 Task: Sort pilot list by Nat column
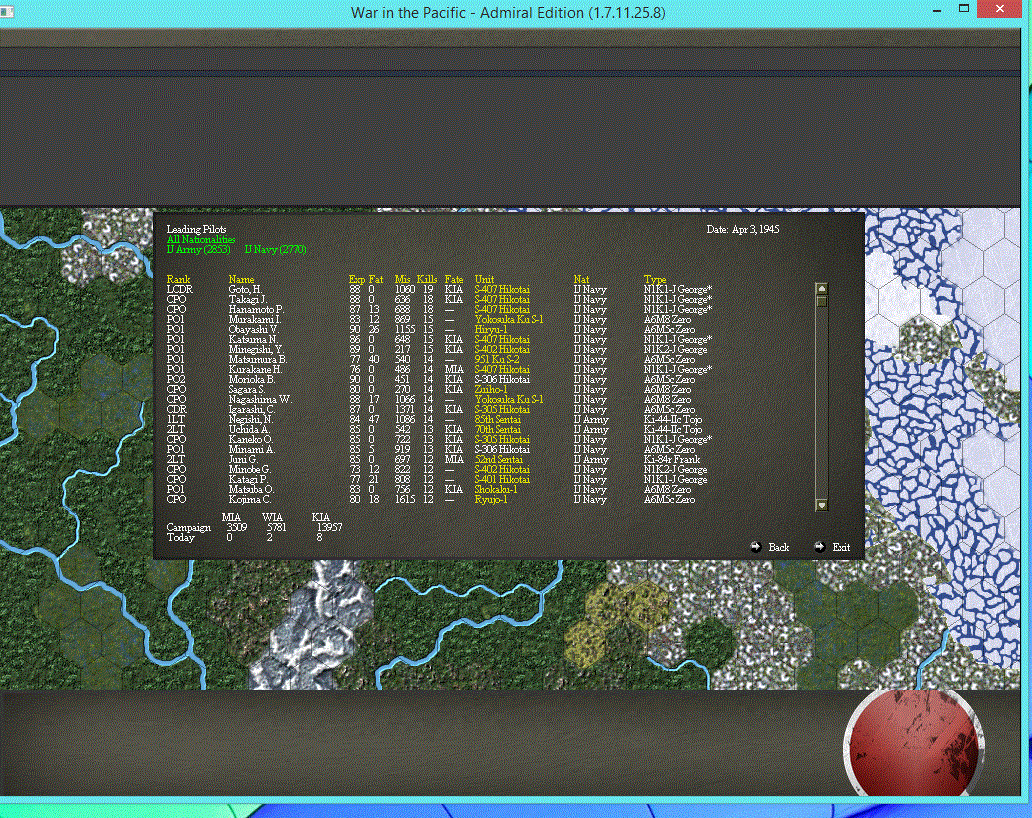pyautogui.click(x=581, y=280)
